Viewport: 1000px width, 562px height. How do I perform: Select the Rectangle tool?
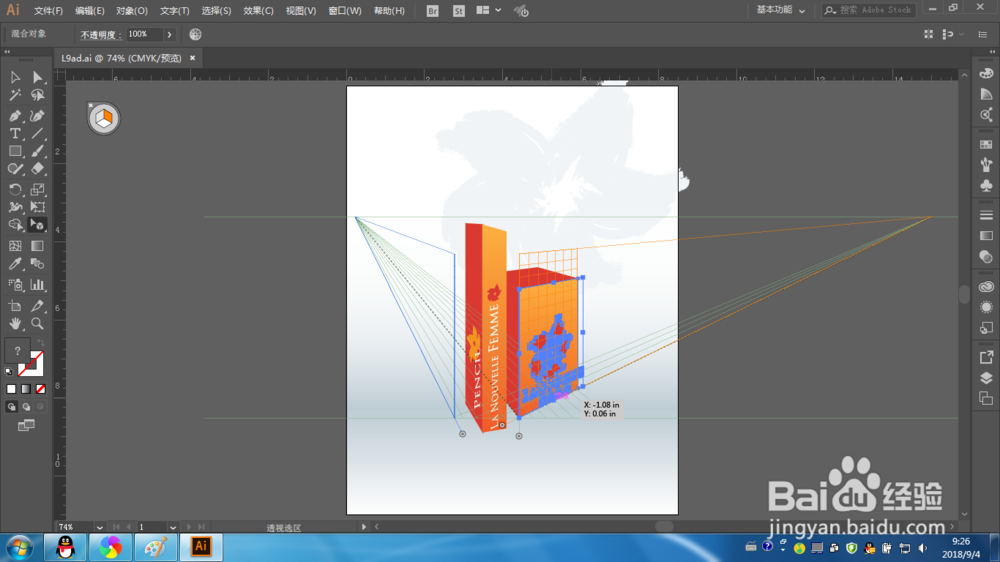pos(15,151)
